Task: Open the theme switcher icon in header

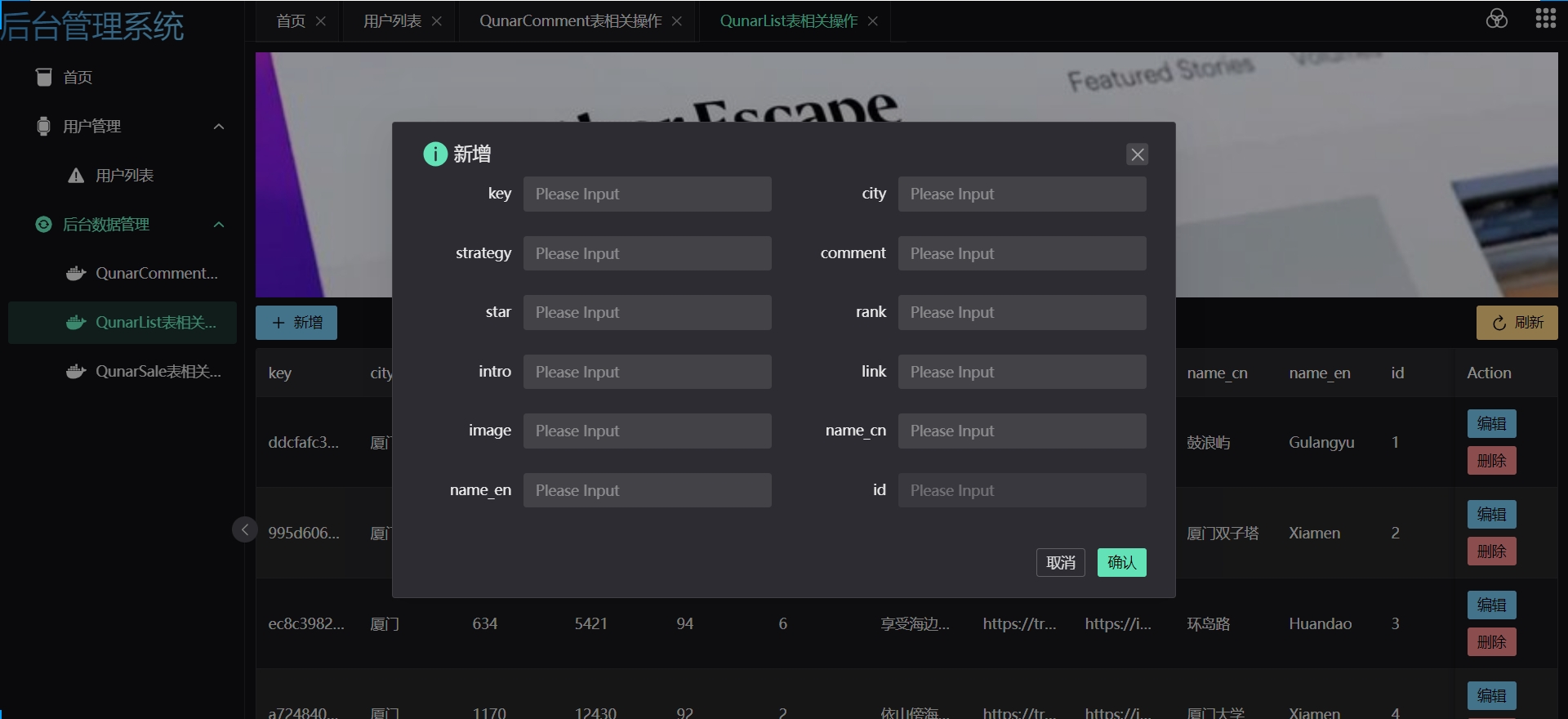Action: coord(1497,19)
